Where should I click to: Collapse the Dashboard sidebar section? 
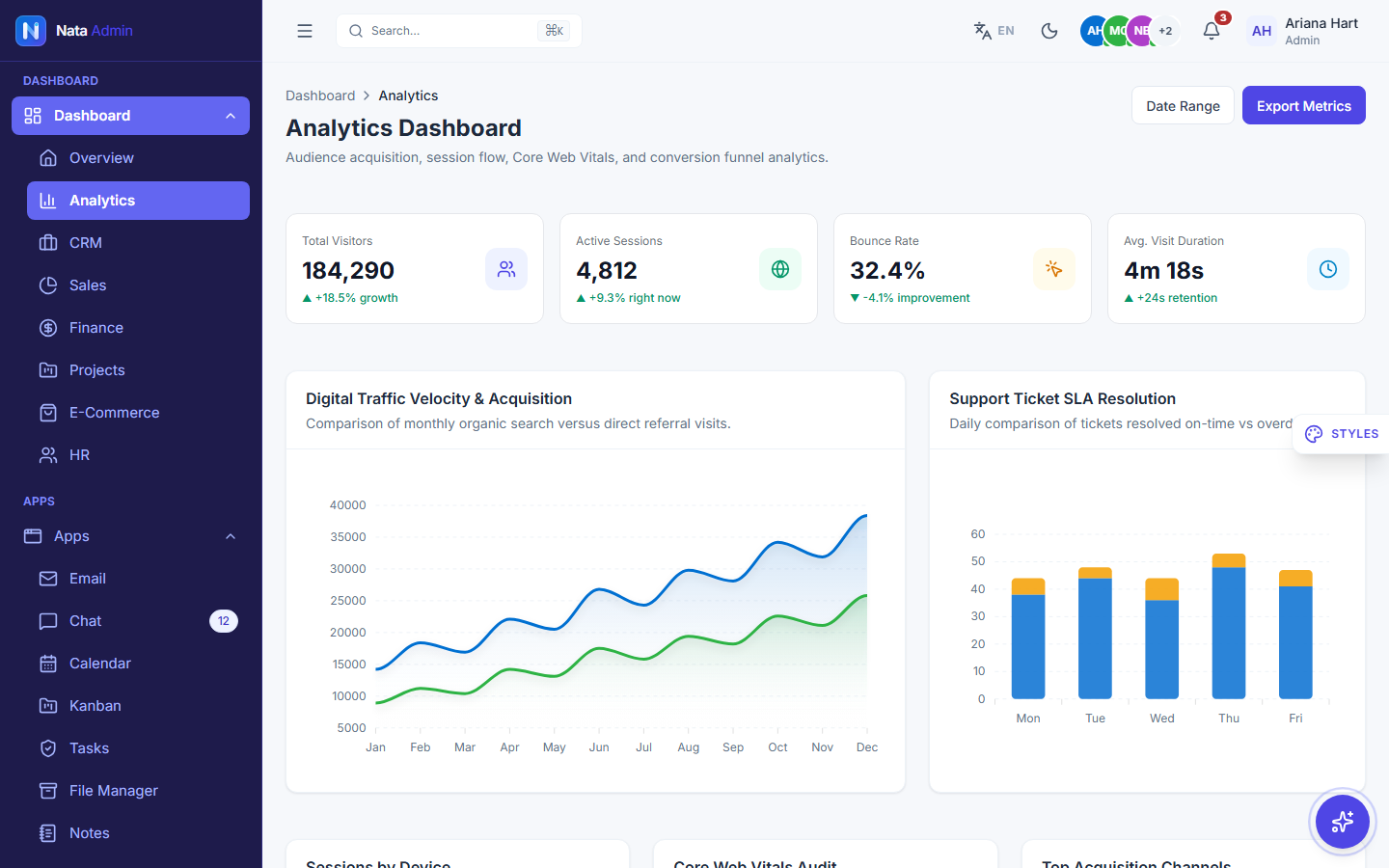click(130, 116)
